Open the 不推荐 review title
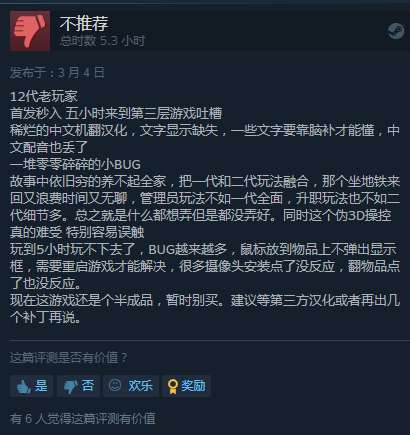Viewport: 410px width, 435px height. pos(84,23)
